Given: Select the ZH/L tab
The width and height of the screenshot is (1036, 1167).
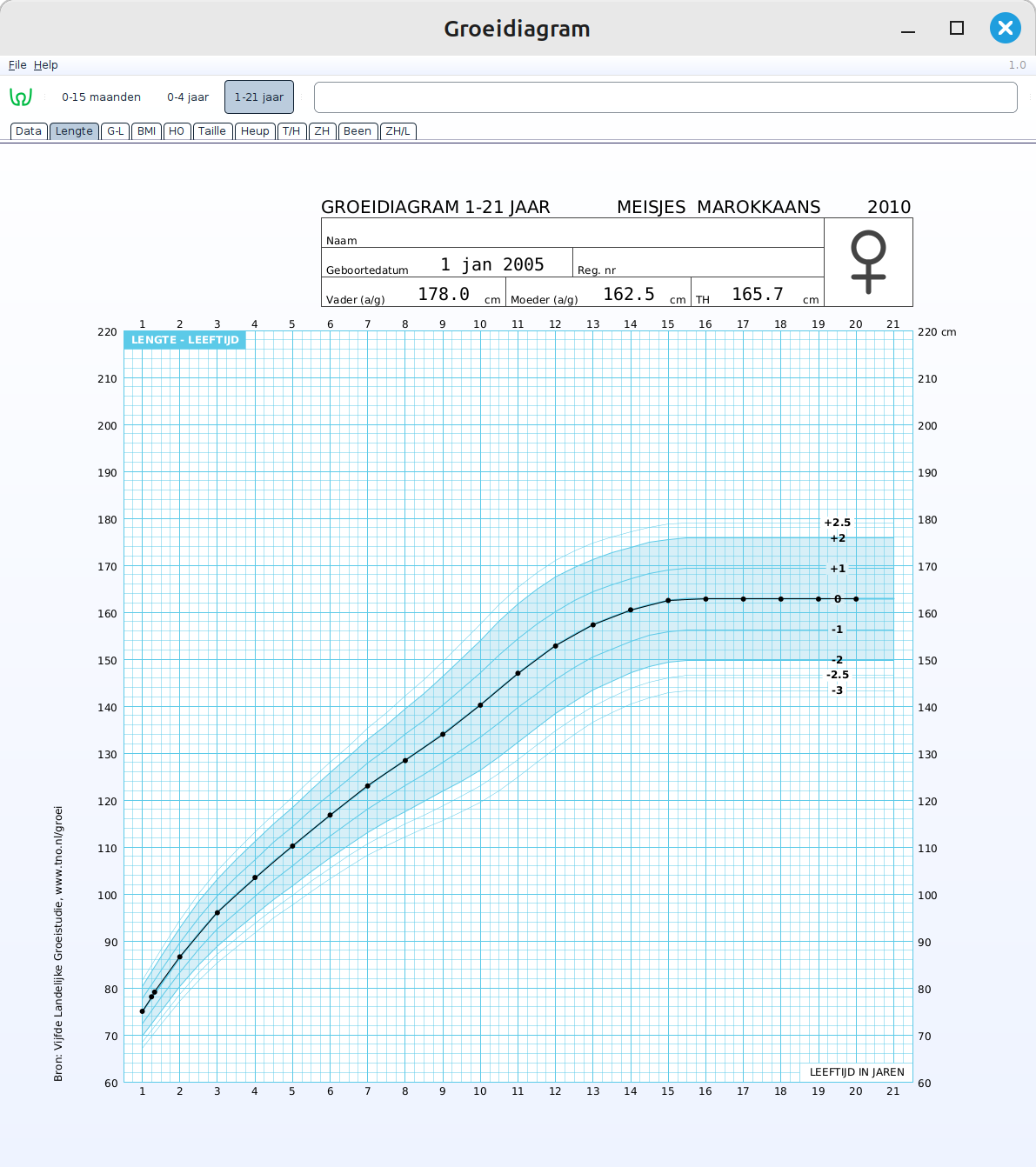Looking at the screenshot, I should pos(398,131).
